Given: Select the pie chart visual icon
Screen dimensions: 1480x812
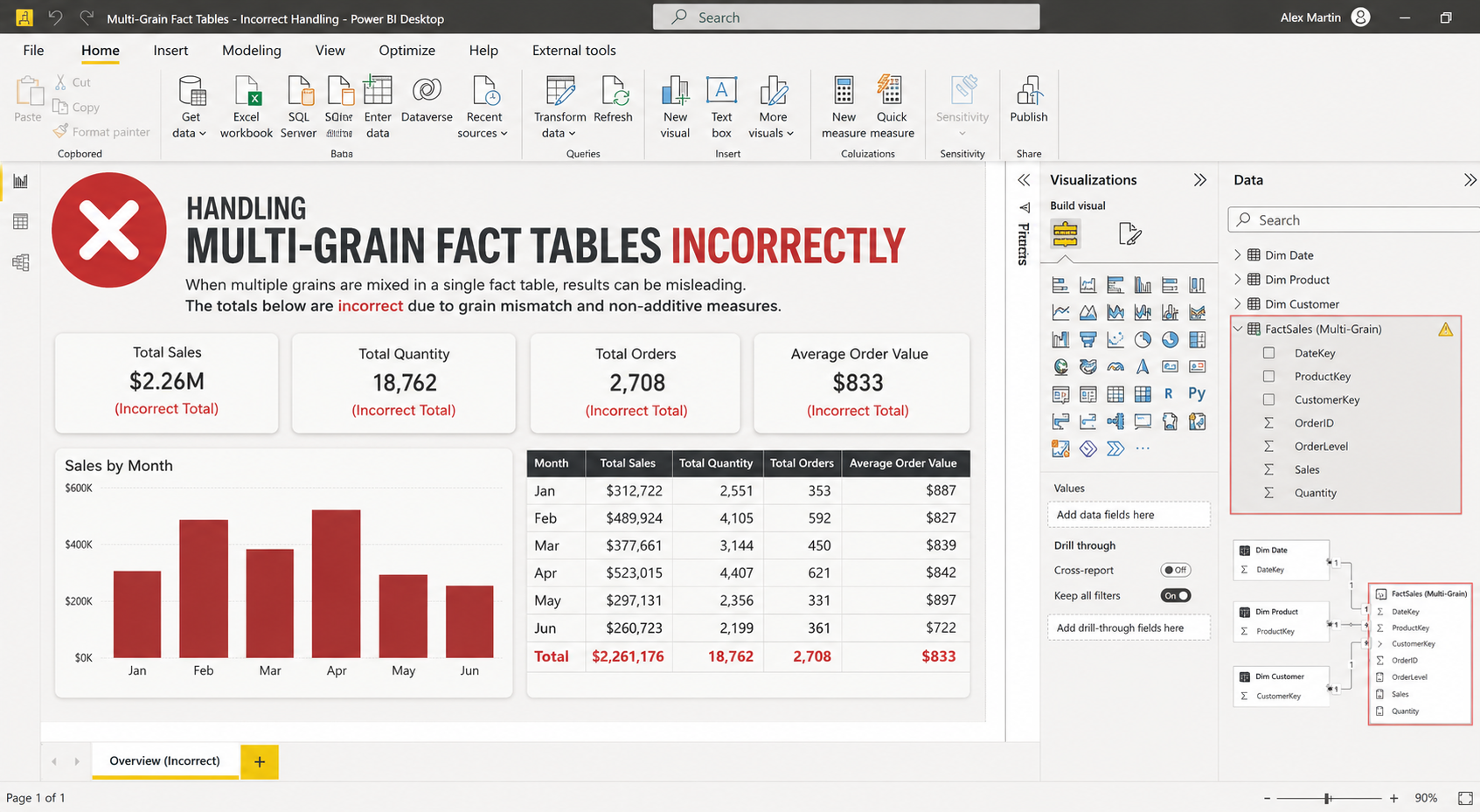Looking at the screenshot, I should tap(1143, 339).
